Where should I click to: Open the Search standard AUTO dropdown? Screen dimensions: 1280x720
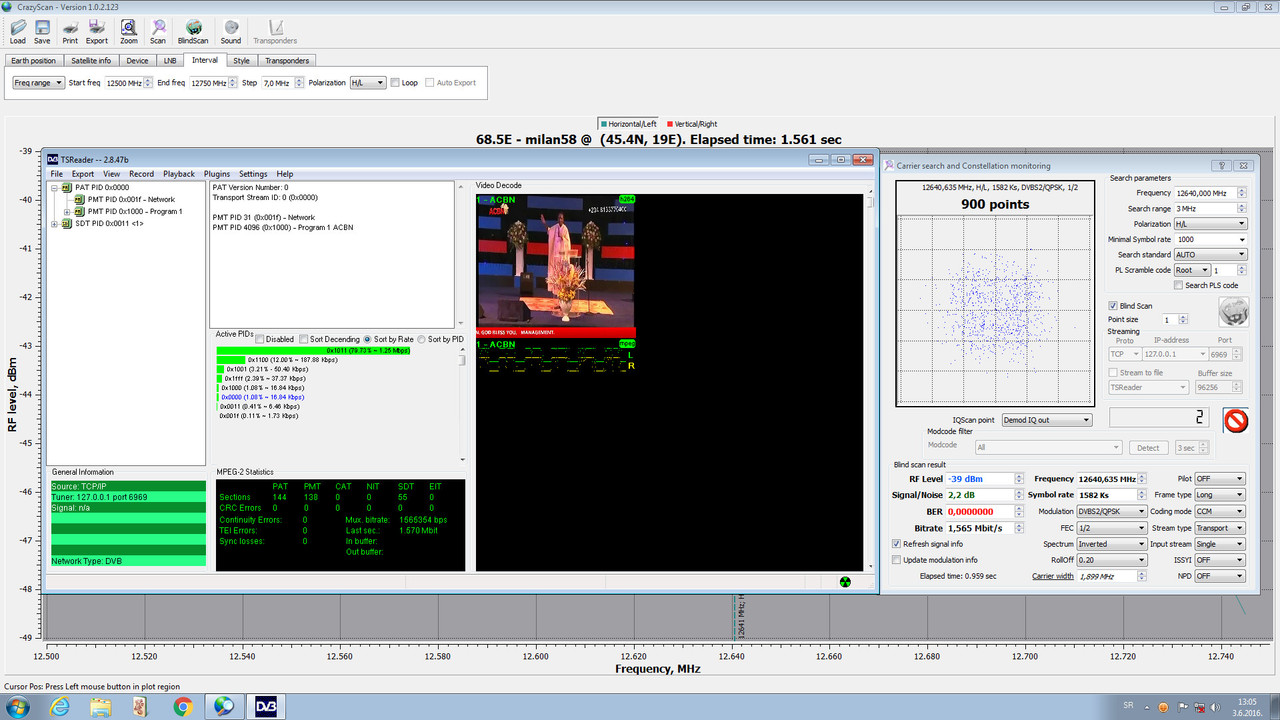coord(1211,254)
